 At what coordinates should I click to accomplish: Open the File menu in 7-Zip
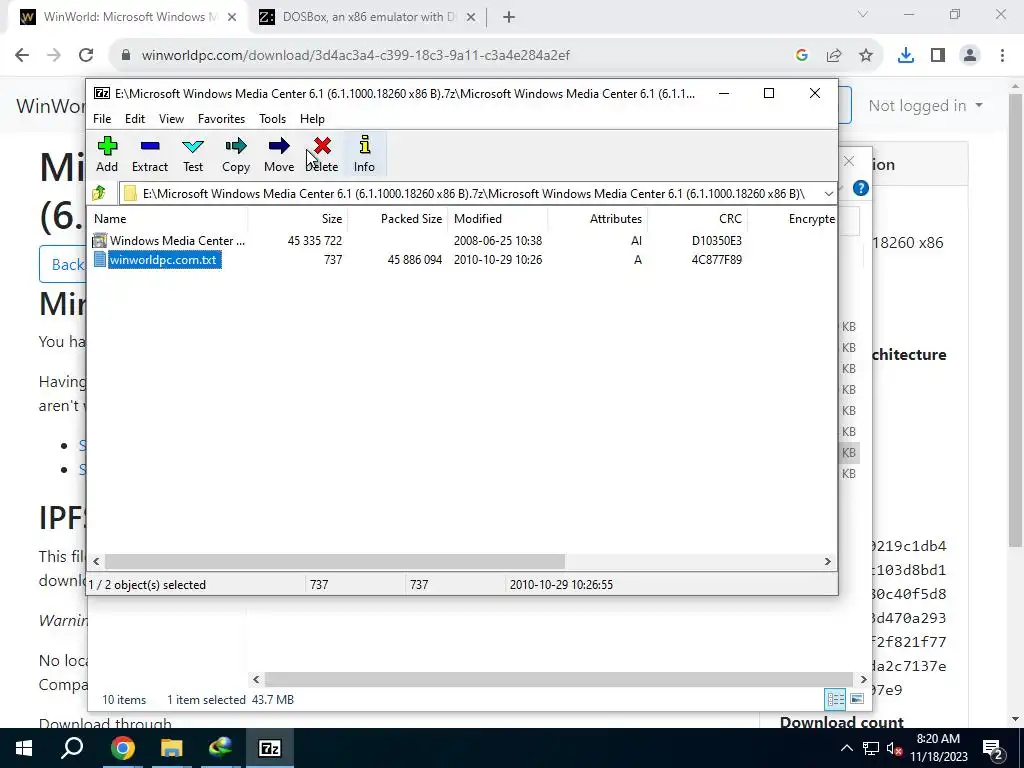[102, 119]
